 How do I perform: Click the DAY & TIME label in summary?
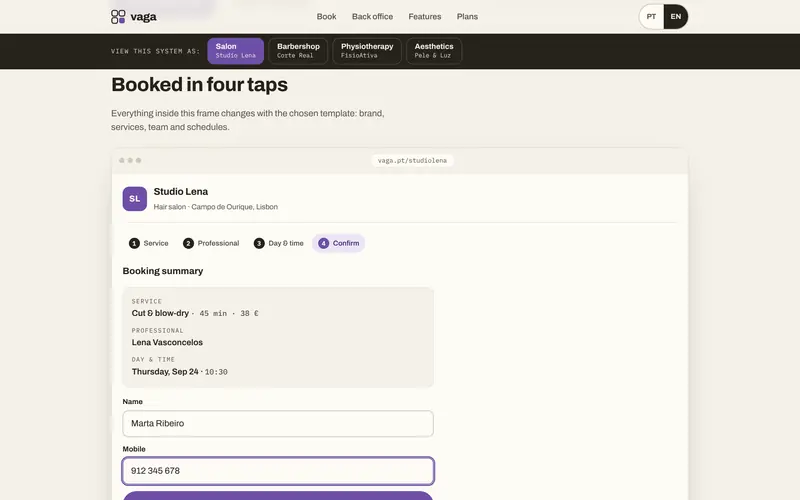(153, 360)
